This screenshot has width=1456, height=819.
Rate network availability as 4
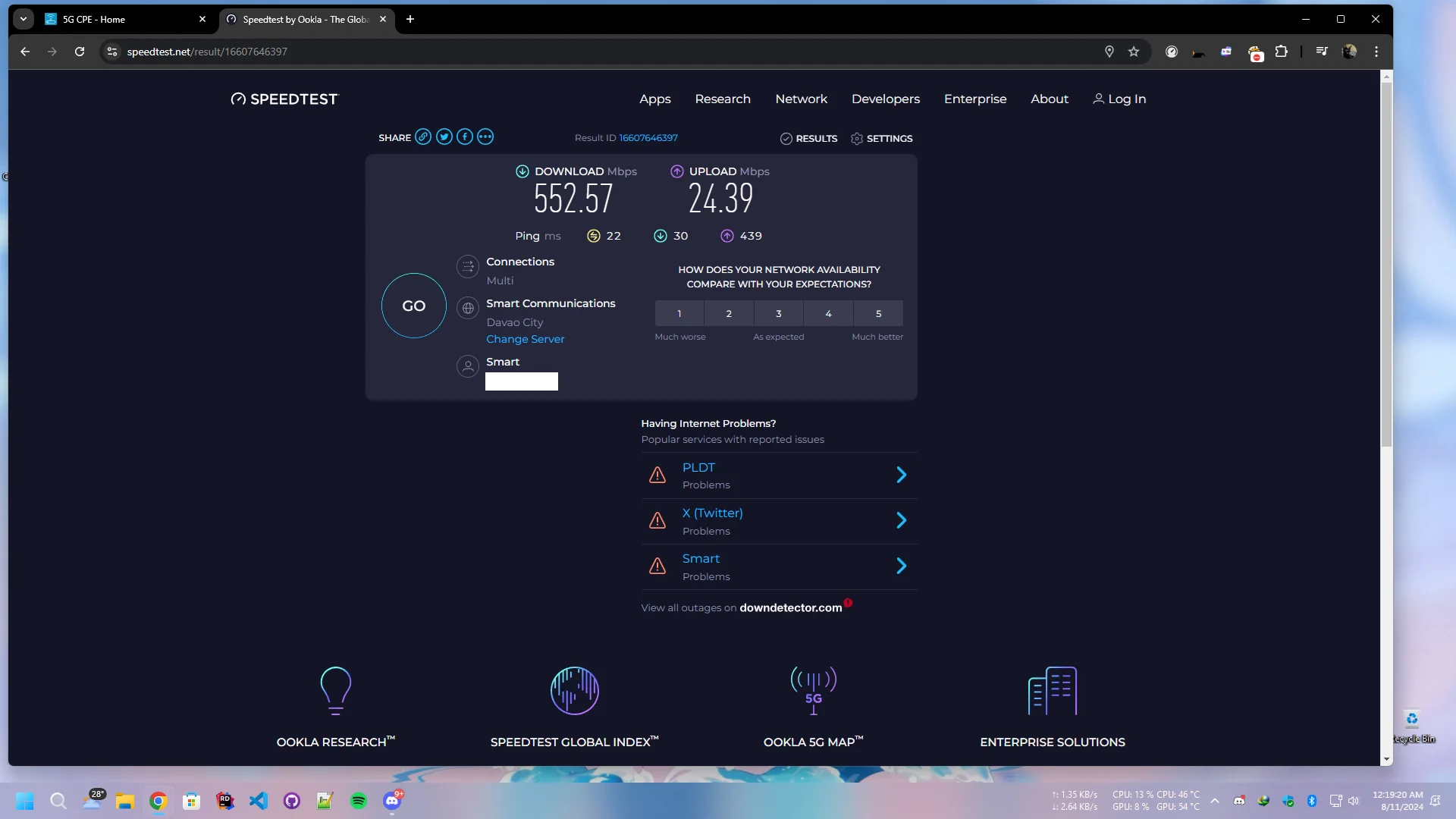pyautogui.click(x=829, y=313)
